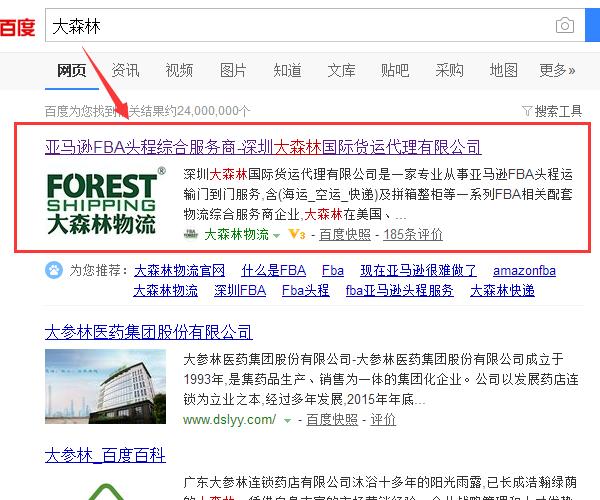Viewport: 600px width, 500px height.
Task: Open the 视频 tab
Action: pyautogui.click(x=179, y=70)
